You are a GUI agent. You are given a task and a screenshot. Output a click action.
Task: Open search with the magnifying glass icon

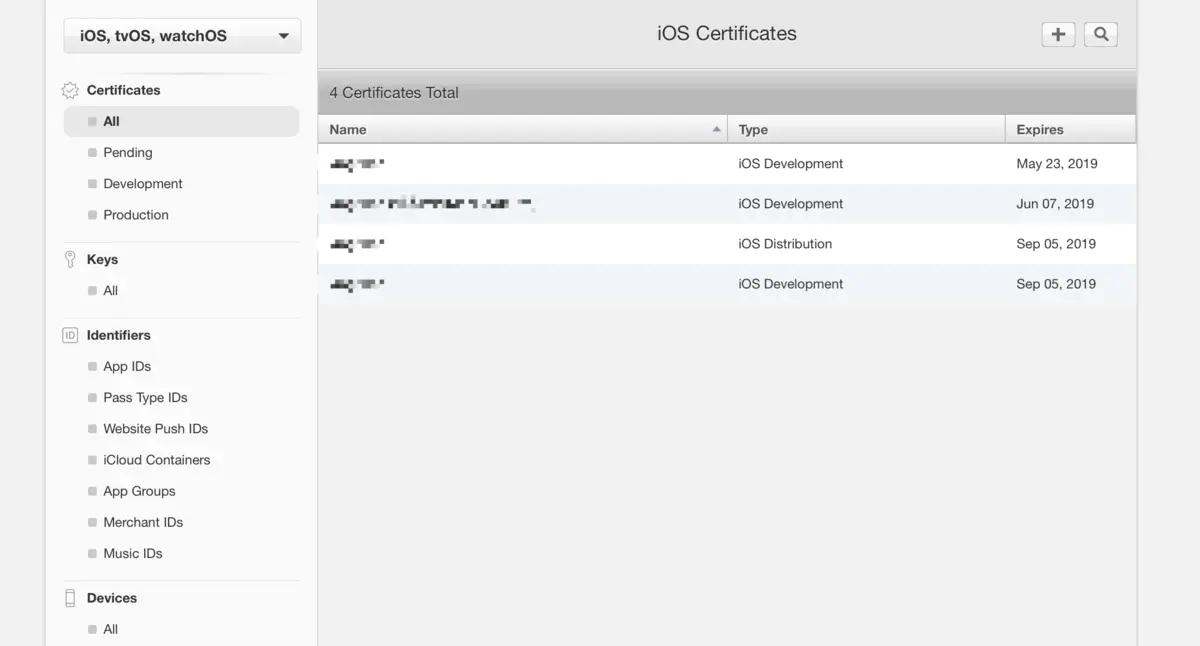pyautogui.click(x=1101, y=34)
